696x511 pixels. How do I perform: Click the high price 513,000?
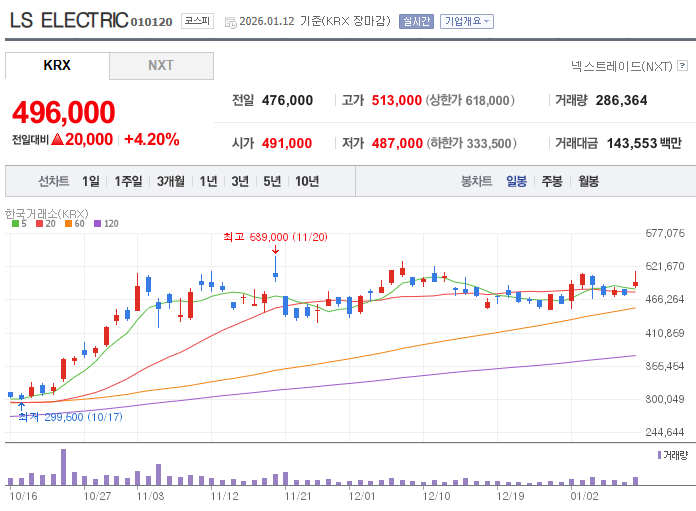pyautogui.click(x=397, y=100)
